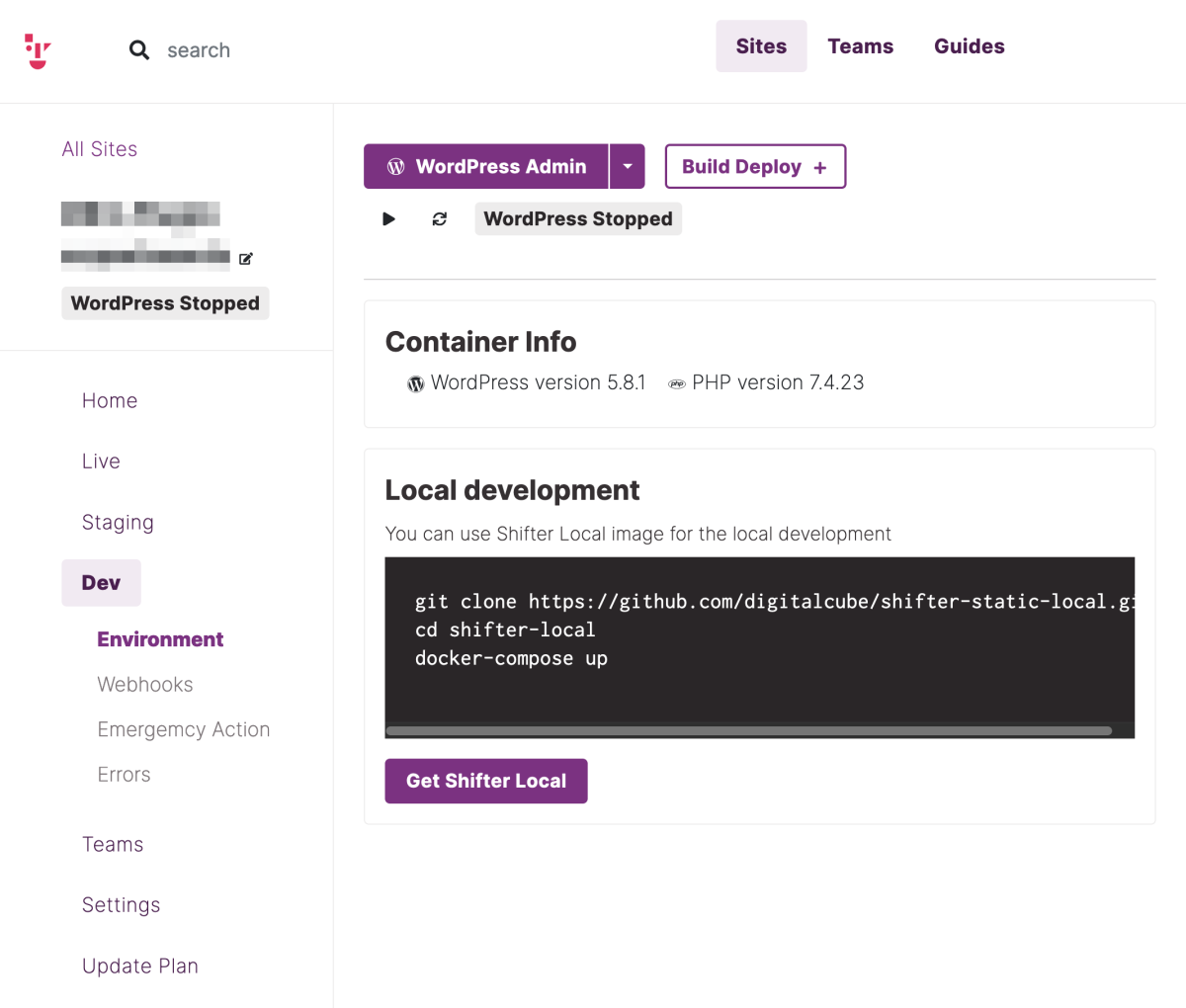Image resolution: width=1186 pixels, height=1008 pixels.
Task: Click the PHP version 7.4.23 text
Action: click(778, 382)
